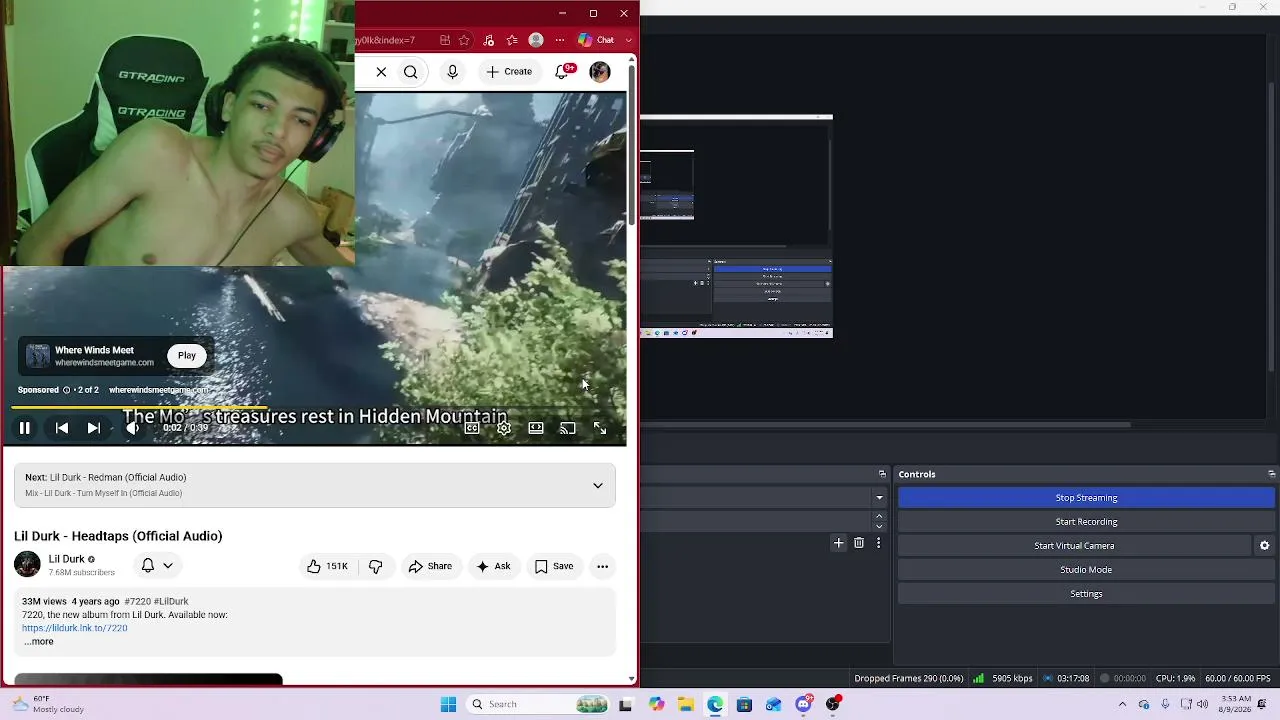
Task: Open more actions under the video
Action: click(603, 567)
